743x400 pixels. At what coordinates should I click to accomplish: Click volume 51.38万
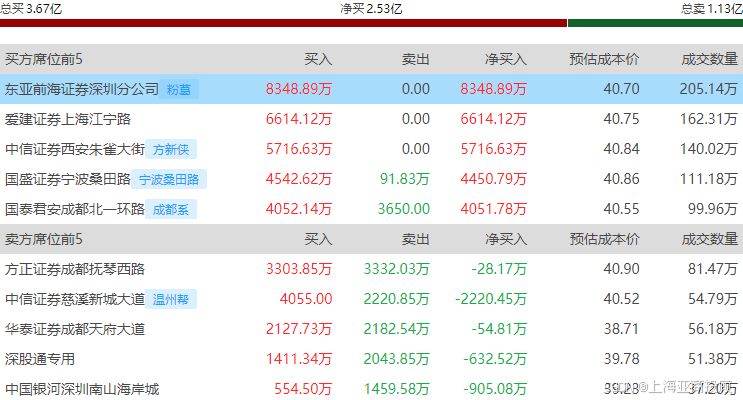click(x=713, y=359)
